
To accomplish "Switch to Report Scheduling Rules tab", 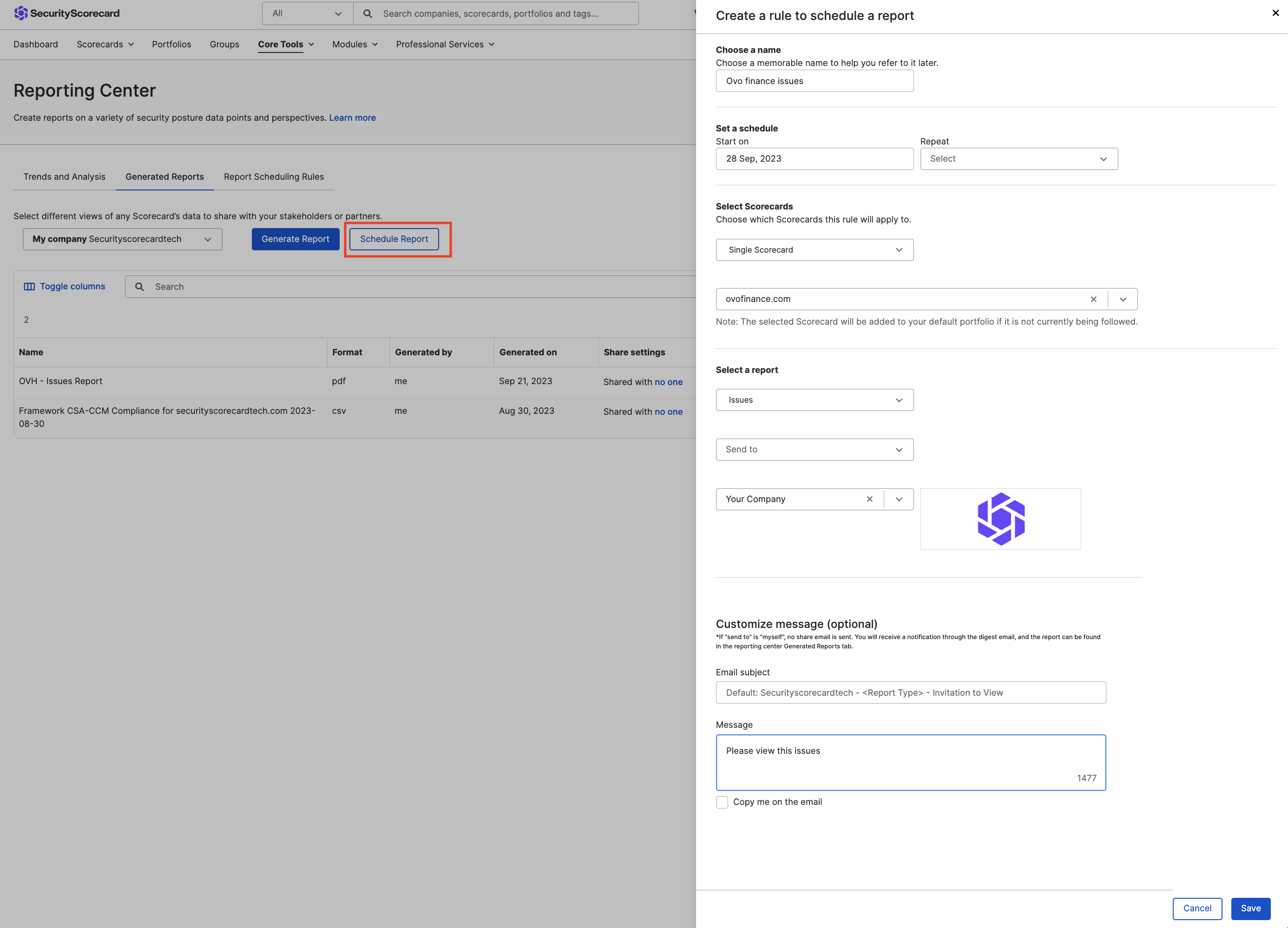I will click(274, 176).
